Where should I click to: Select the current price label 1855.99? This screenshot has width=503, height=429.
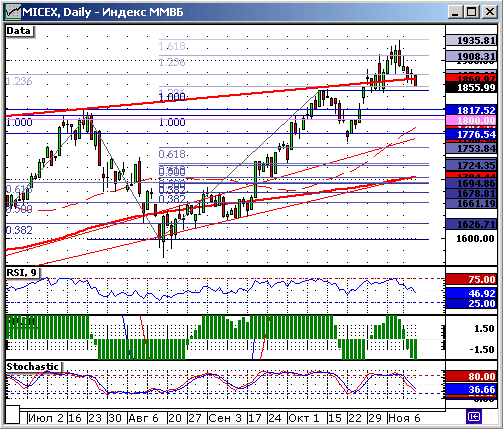[x=471, y=87]
